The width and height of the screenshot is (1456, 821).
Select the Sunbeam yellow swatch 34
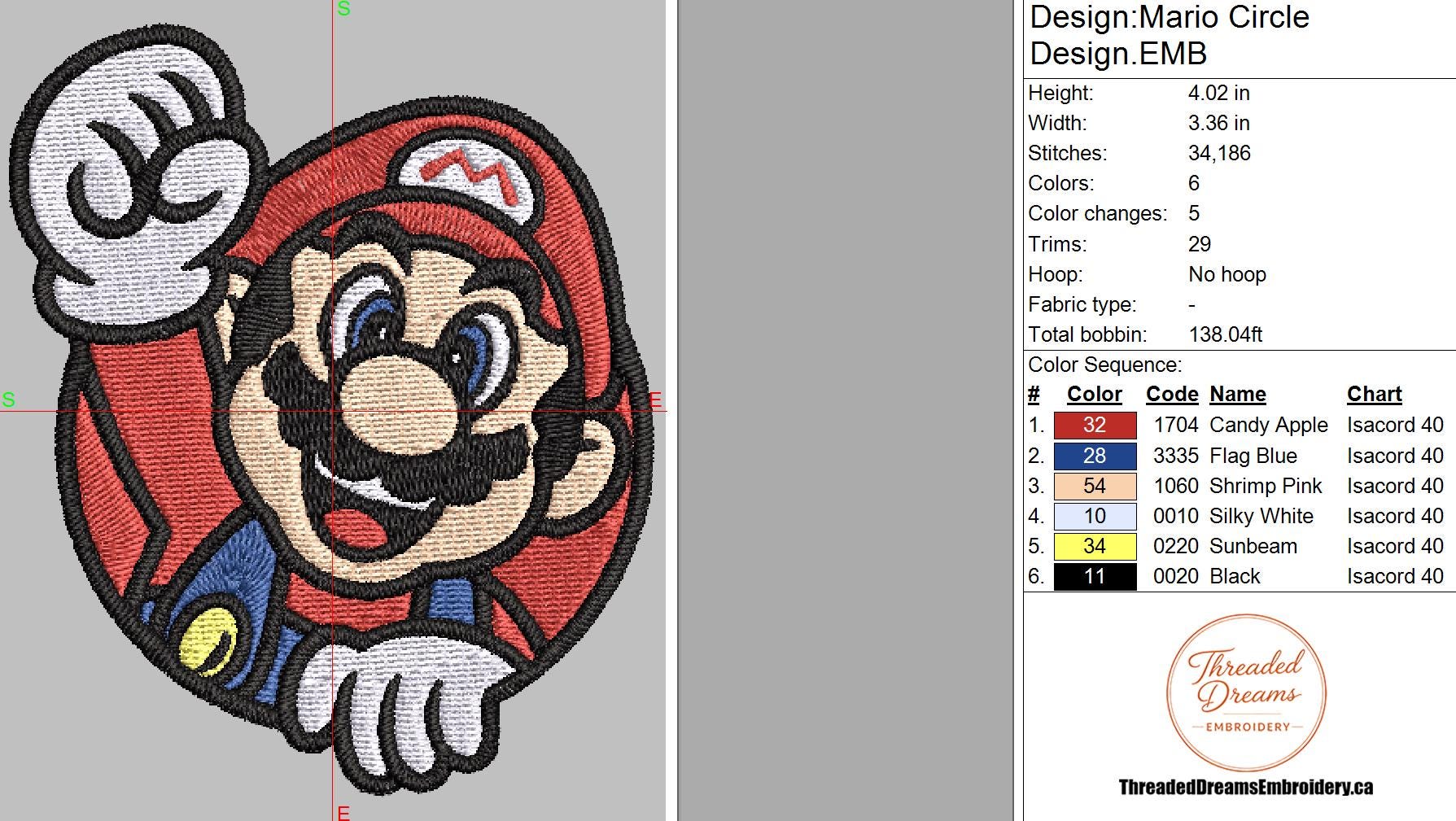tap(1095, 546)
